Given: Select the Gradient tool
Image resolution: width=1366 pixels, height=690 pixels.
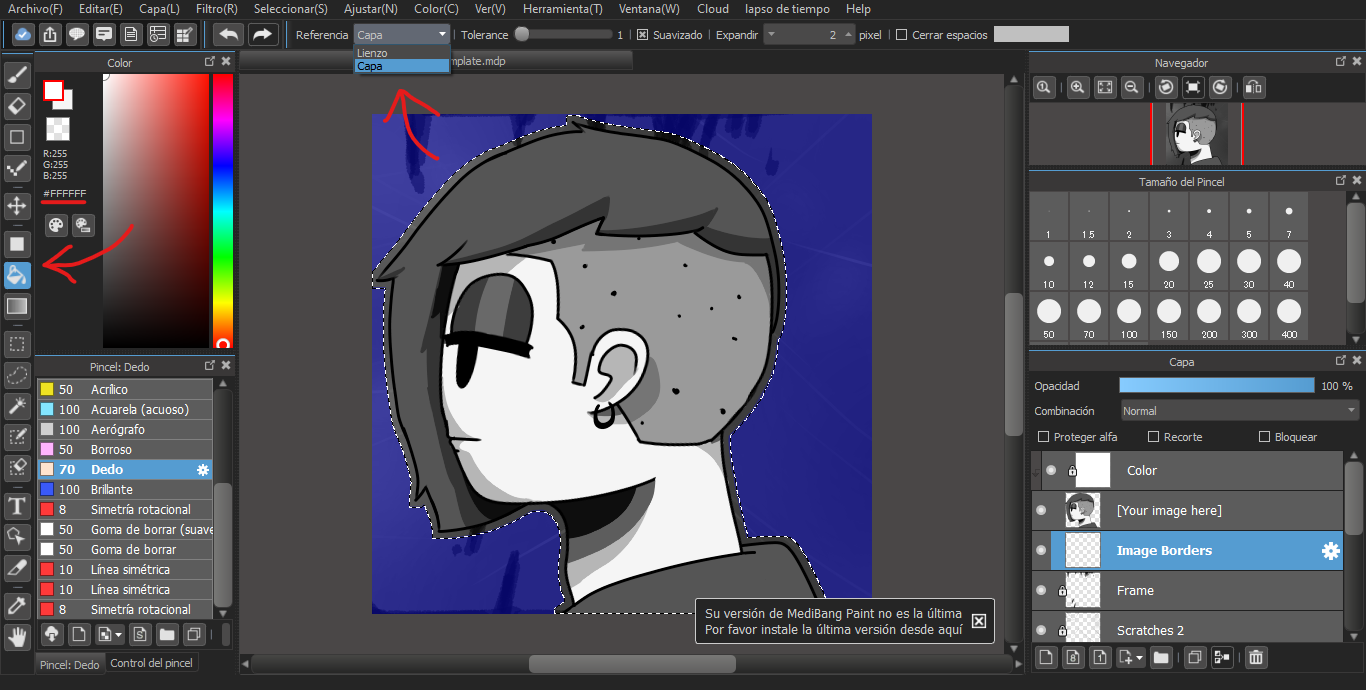Looking at the screenshot, I should point(17,306).
